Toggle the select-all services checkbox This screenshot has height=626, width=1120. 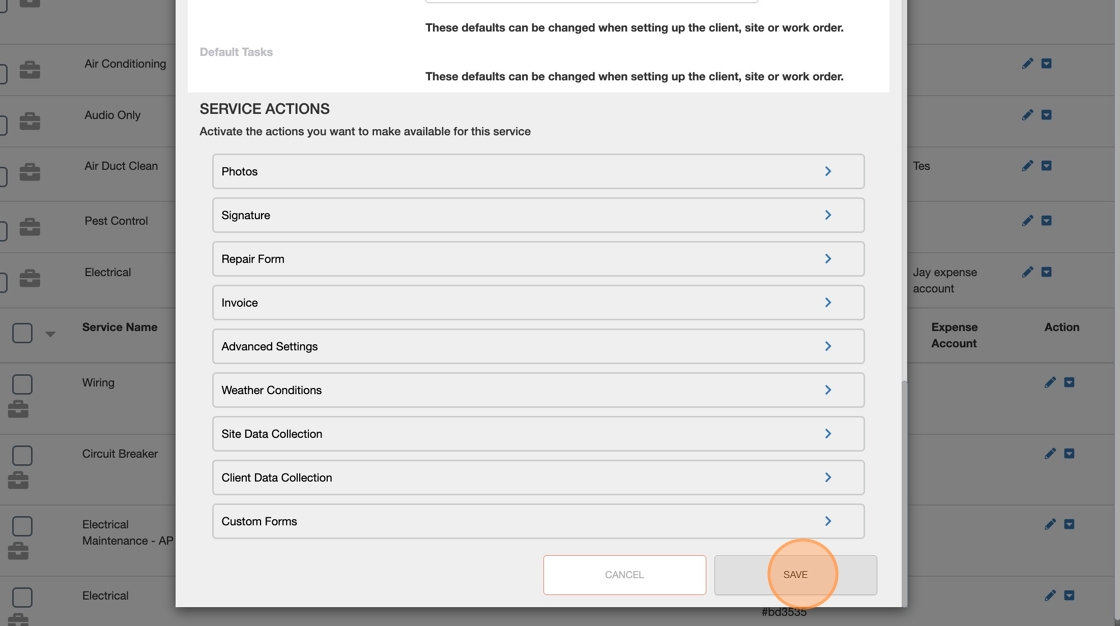22,333
